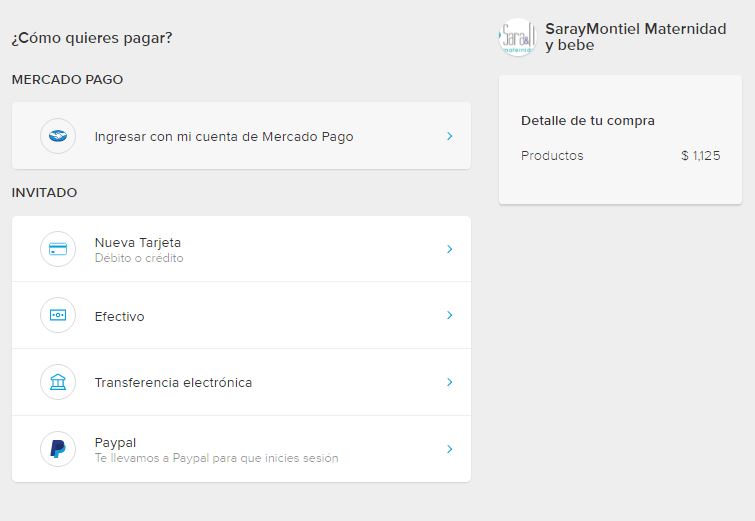Click the SarayMontiel store logo
The width and height of the screenshot is (755, 521).
point(517,38)
